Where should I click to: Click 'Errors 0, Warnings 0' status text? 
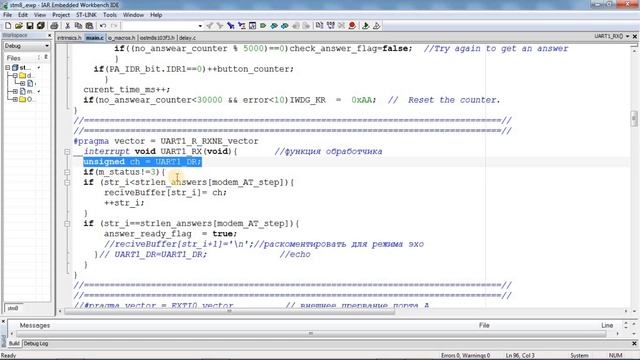tap(465, 356)
